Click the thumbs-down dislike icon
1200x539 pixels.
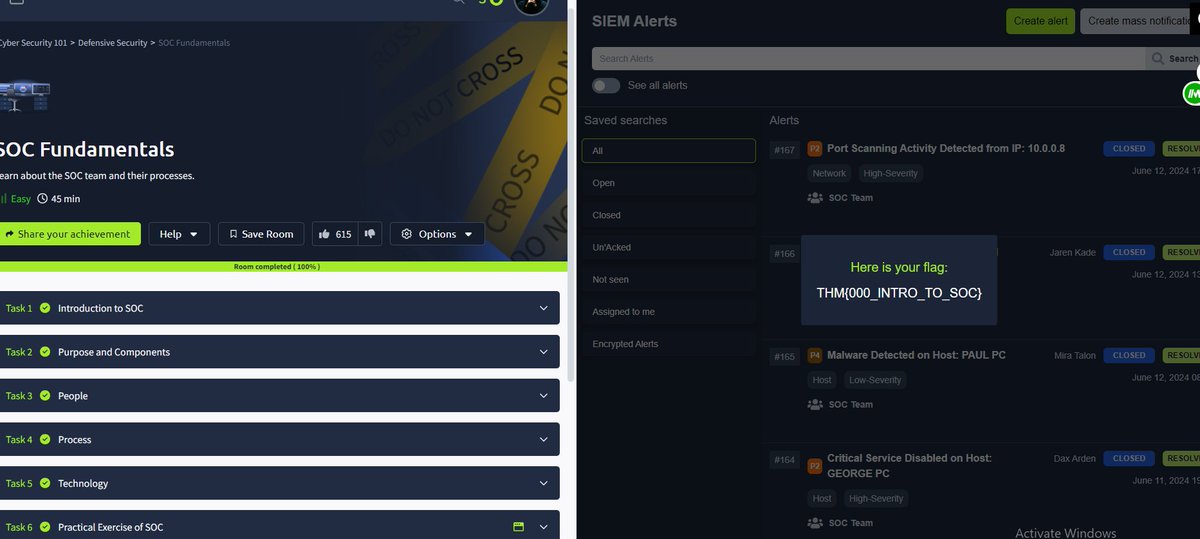pyautogui.click(x=370, y=234)
